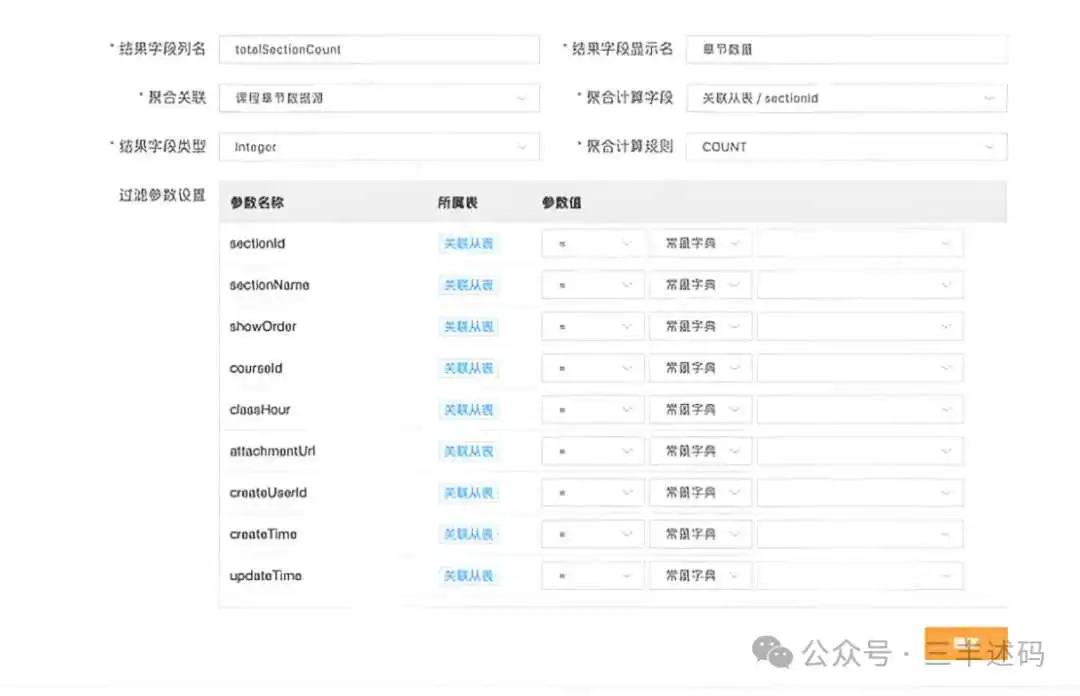The image size is (1080, 696).
Task: Click the 关联从表 tag in classHour row
Action: coord(468,409)
